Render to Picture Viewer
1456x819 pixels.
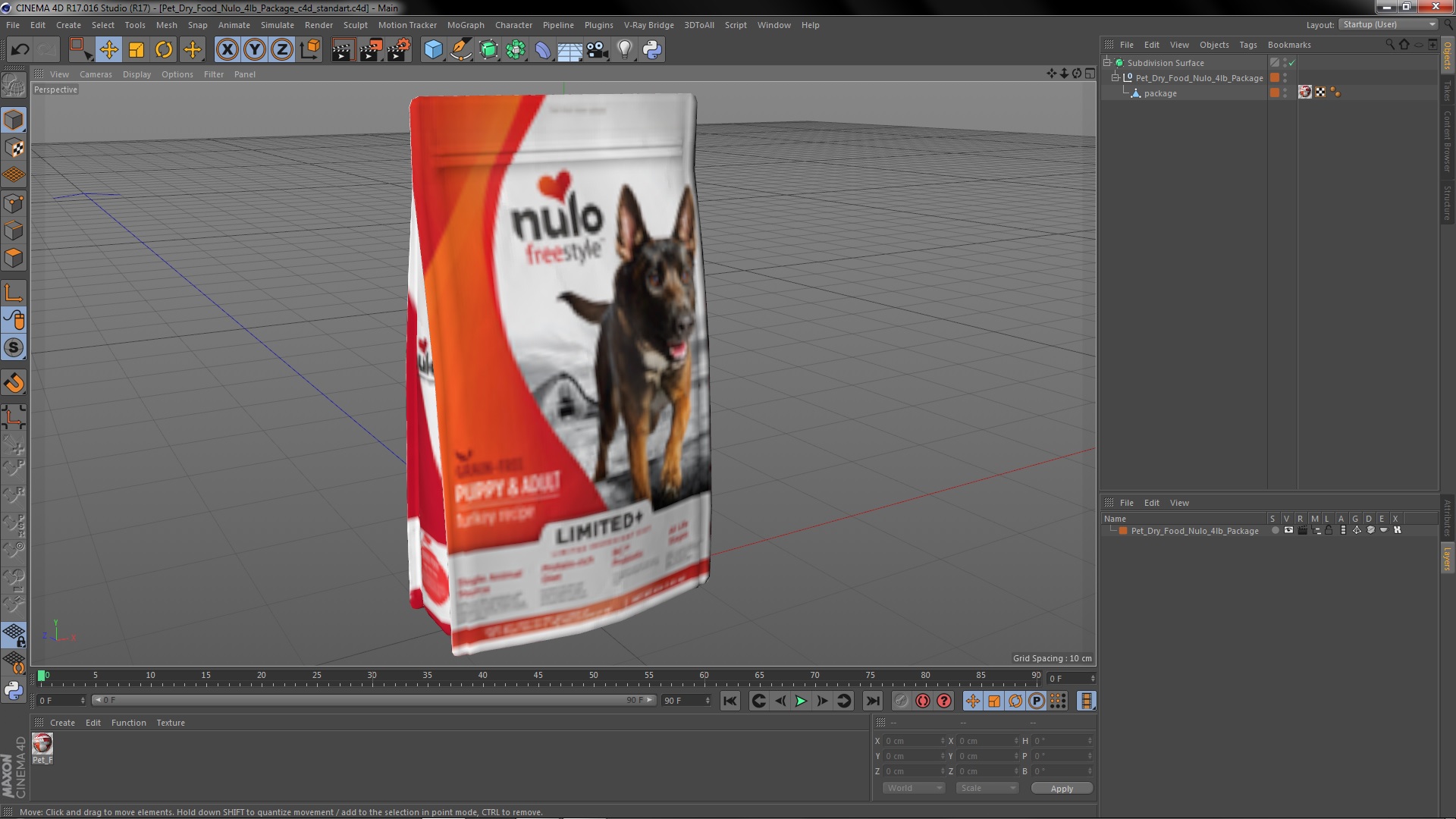371,50
